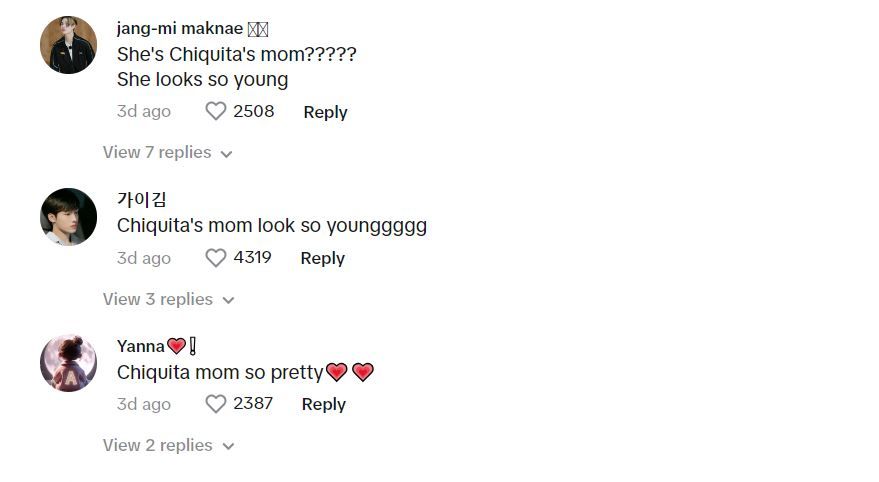This screenshot has height=482, width=879.
Task: Click chevron beside View 7 replies
Action: pyautogui.click(x=227, y=154)
